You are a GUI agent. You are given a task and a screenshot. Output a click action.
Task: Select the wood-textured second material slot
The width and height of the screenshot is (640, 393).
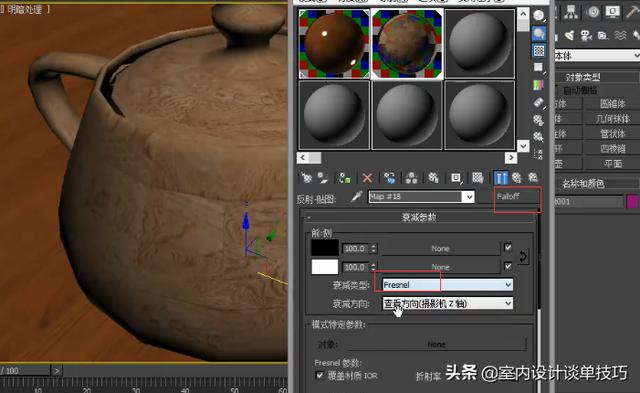(407, 44)
